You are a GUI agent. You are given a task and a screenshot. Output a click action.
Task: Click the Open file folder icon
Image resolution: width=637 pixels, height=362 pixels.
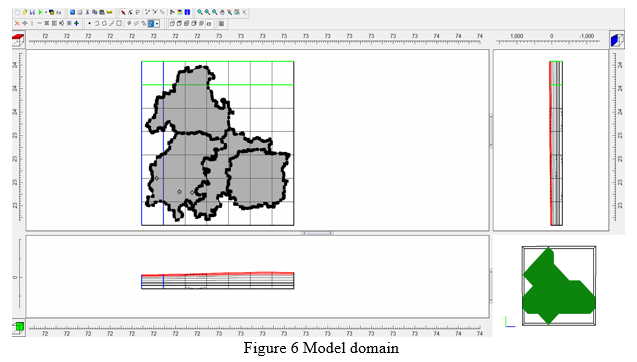(25, 12)
